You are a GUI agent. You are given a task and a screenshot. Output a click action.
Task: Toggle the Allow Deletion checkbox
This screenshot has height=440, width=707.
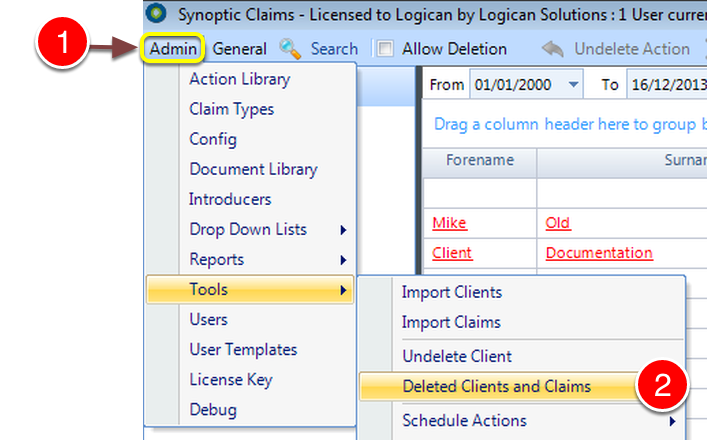pyautogui.click(x=385, y=48)
